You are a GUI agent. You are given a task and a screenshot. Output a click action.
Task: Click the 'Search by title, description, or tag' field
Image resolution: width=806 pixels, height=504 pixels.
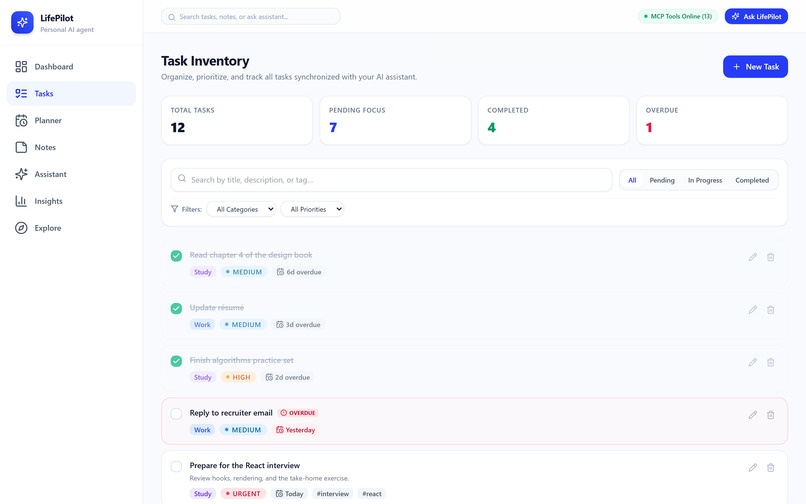(391, 179)
